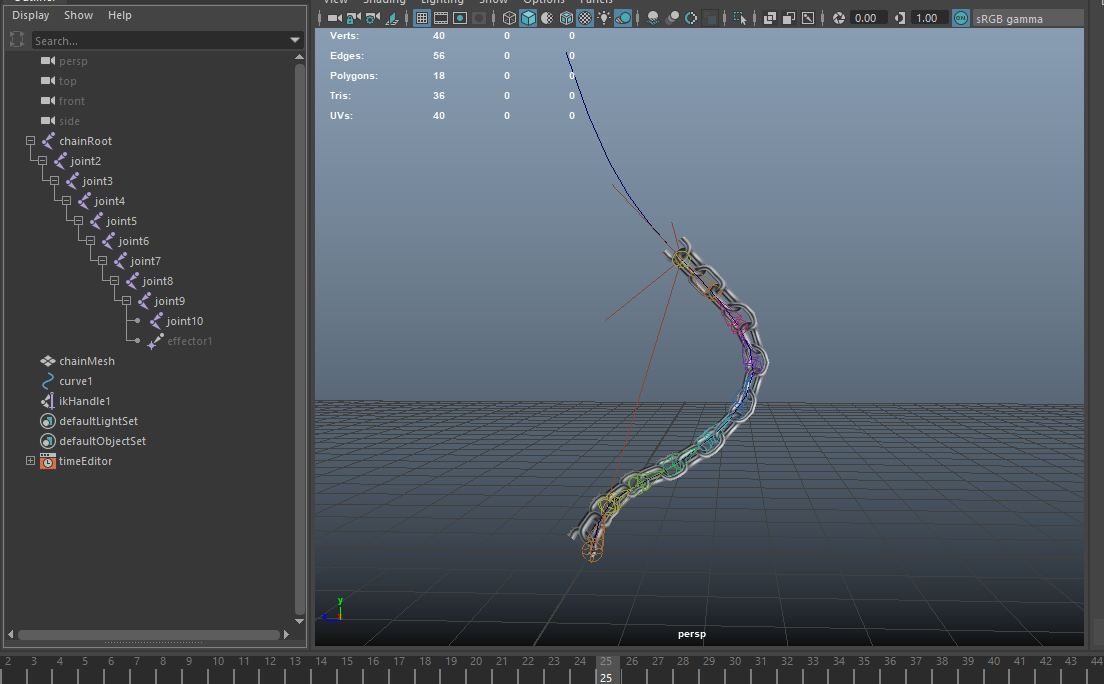Click the Verts row in heads-up display
This screenshot has width=1104, height=684.
click(x=452, y=36)
